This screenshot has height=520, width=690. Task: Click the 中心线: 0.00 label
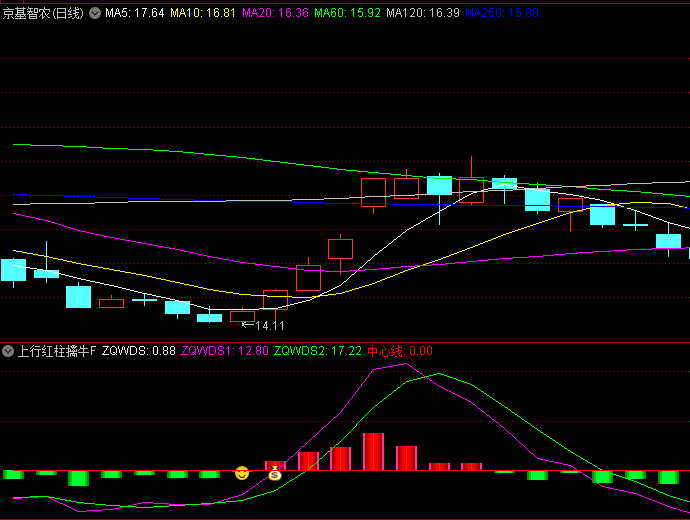[400, 351]
